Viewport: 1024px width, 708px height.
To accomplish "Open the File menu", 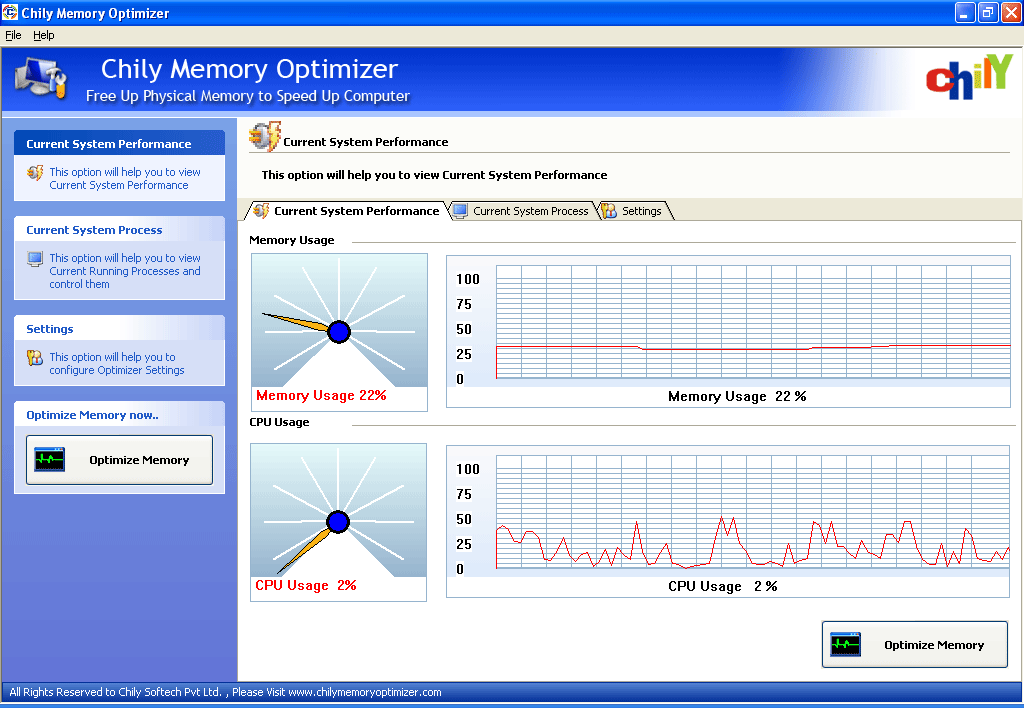I will tap(13, 35).
